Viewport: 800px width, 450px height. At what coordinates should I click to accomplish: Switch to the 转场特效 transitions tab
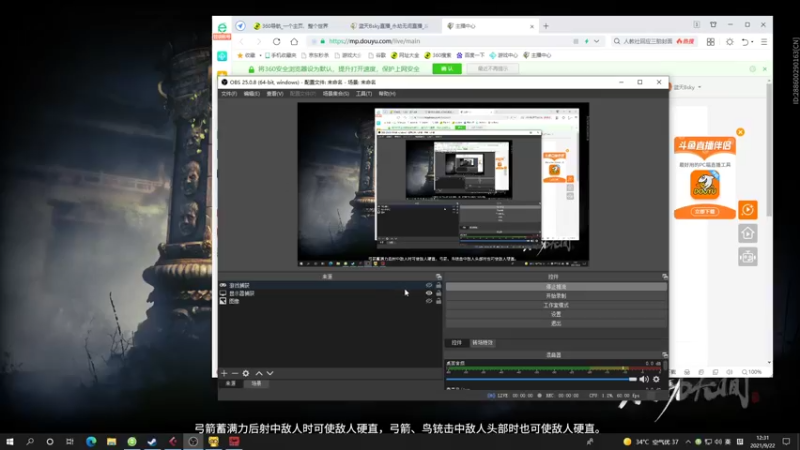(x=482, y=343)
